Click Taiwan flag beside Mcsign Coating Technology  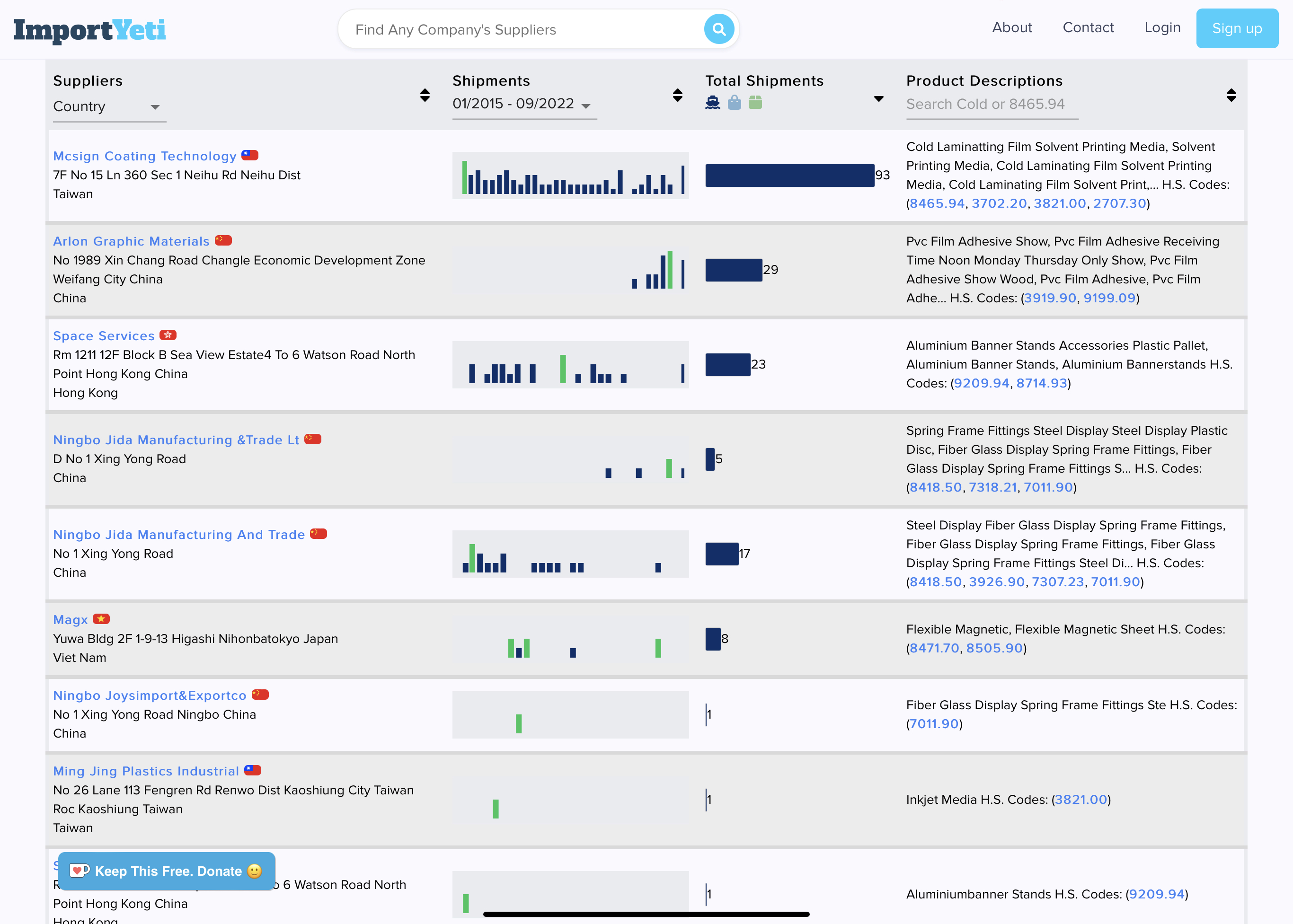coord(250,155)
